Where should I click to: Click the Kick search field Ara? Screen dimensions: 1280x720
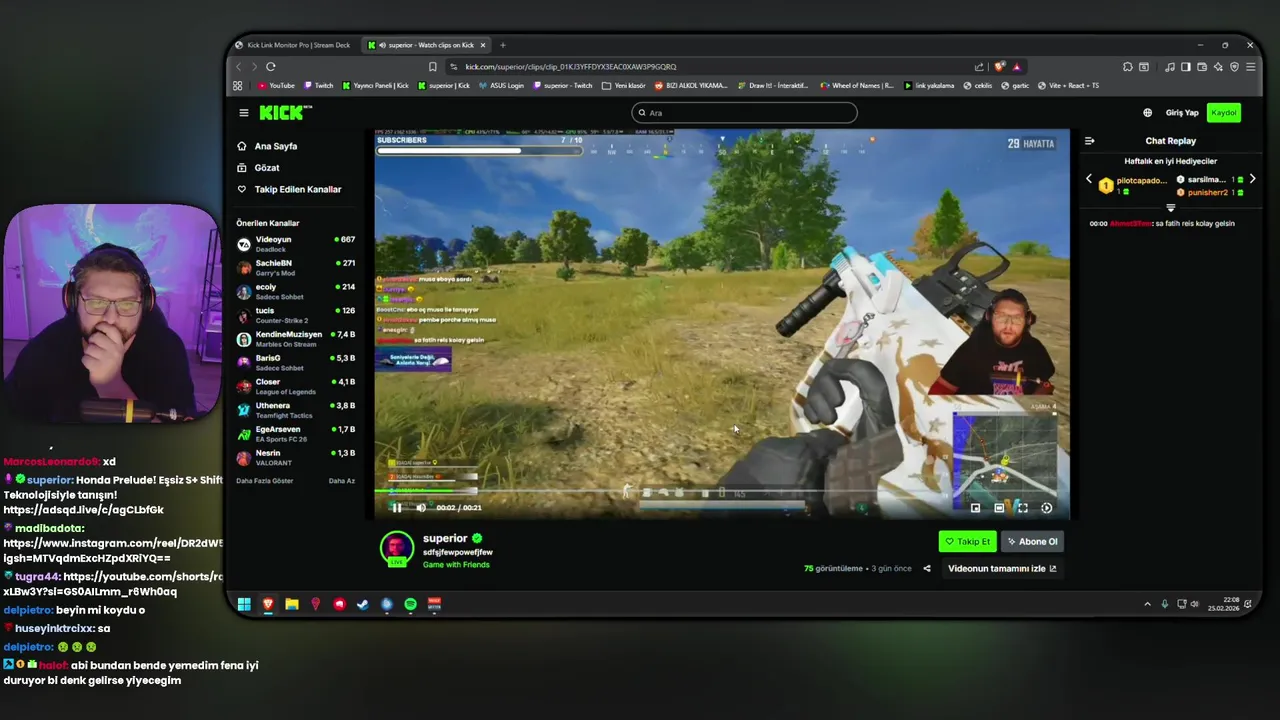click(744, 113)
